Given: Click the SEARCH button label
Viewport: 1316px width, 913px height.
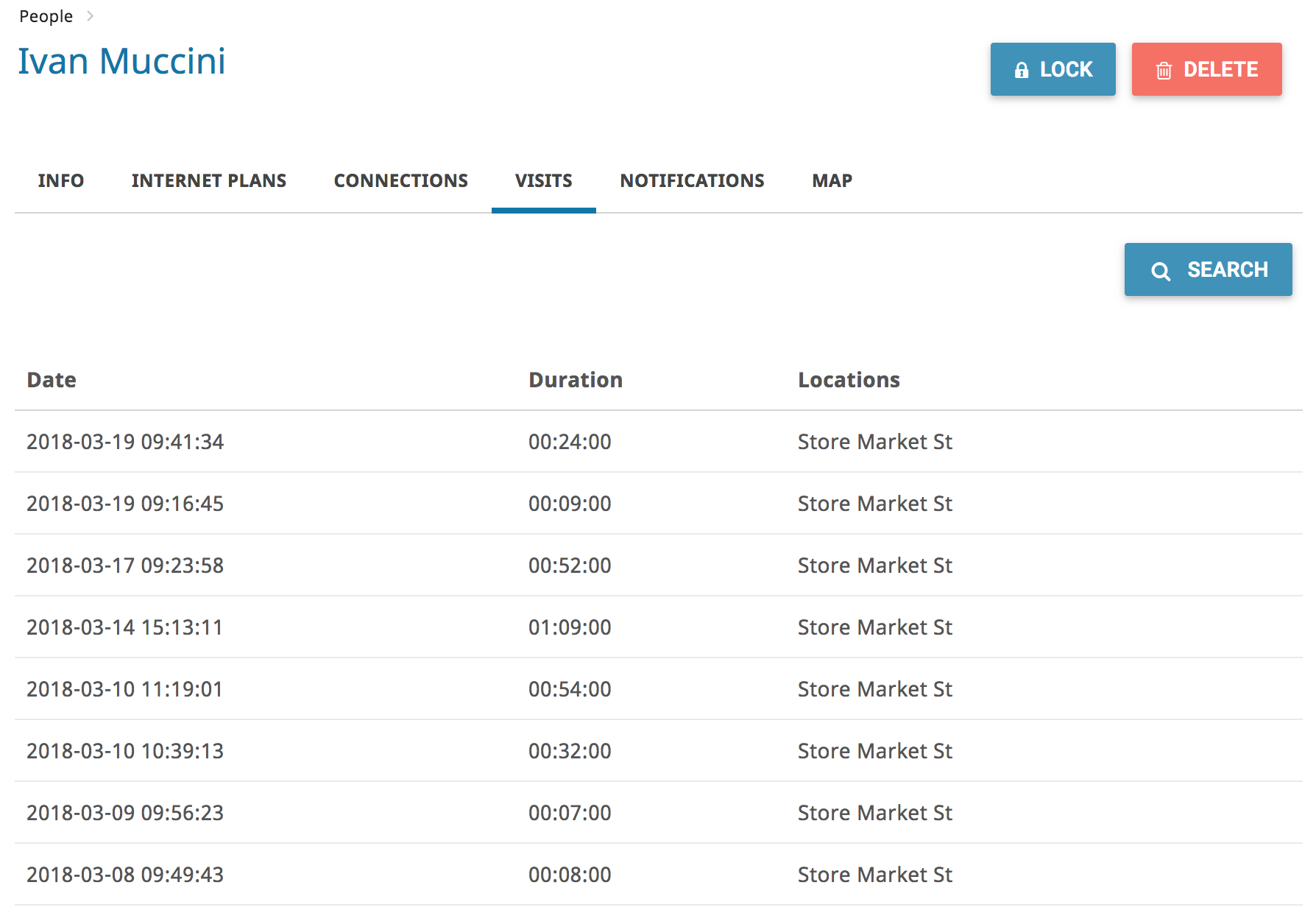Looking at the screenshot, I should tap(1227, 270).
